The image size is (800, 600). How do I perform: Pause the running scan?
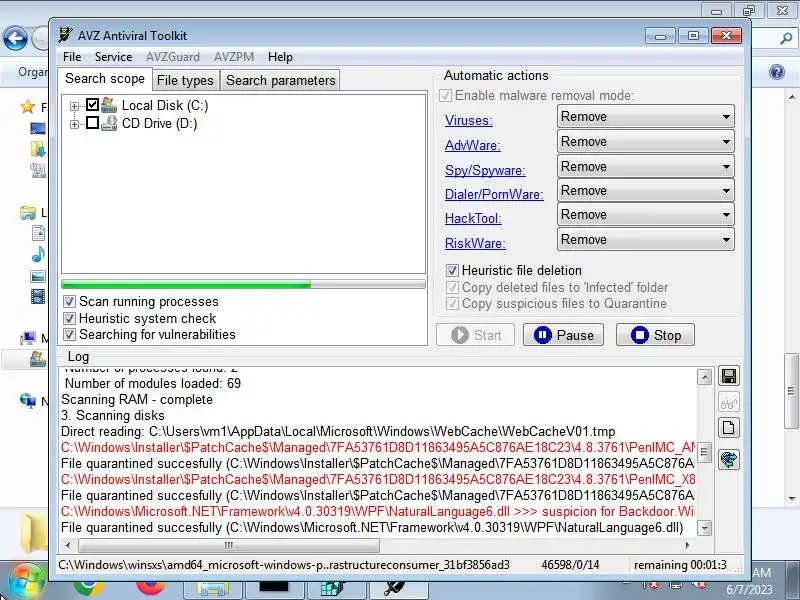tap(563, 335)
